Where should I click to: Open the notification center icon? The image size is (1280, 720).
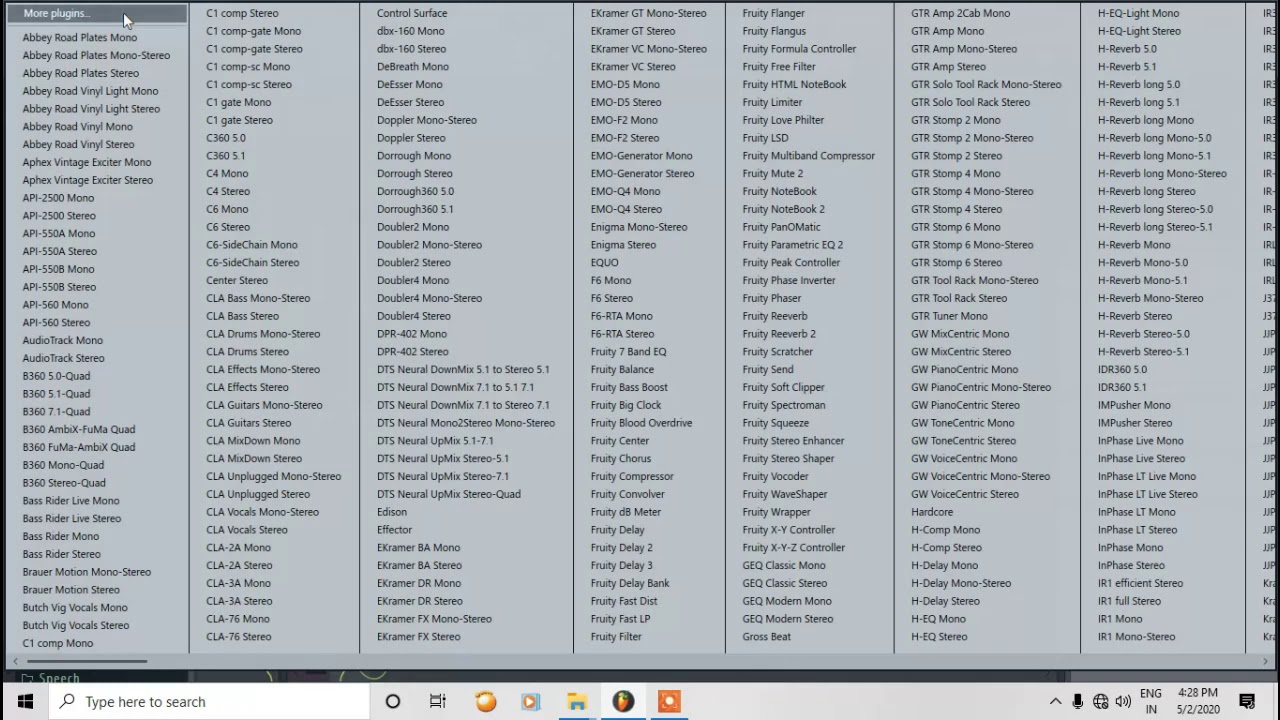click(x=1247, y=701)
